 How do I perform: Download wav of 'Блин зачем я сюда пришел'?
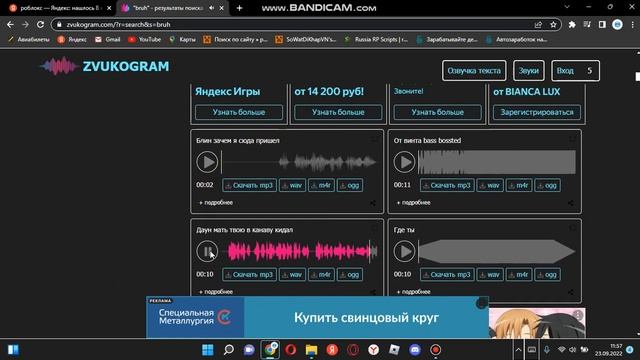pos(292,185)
